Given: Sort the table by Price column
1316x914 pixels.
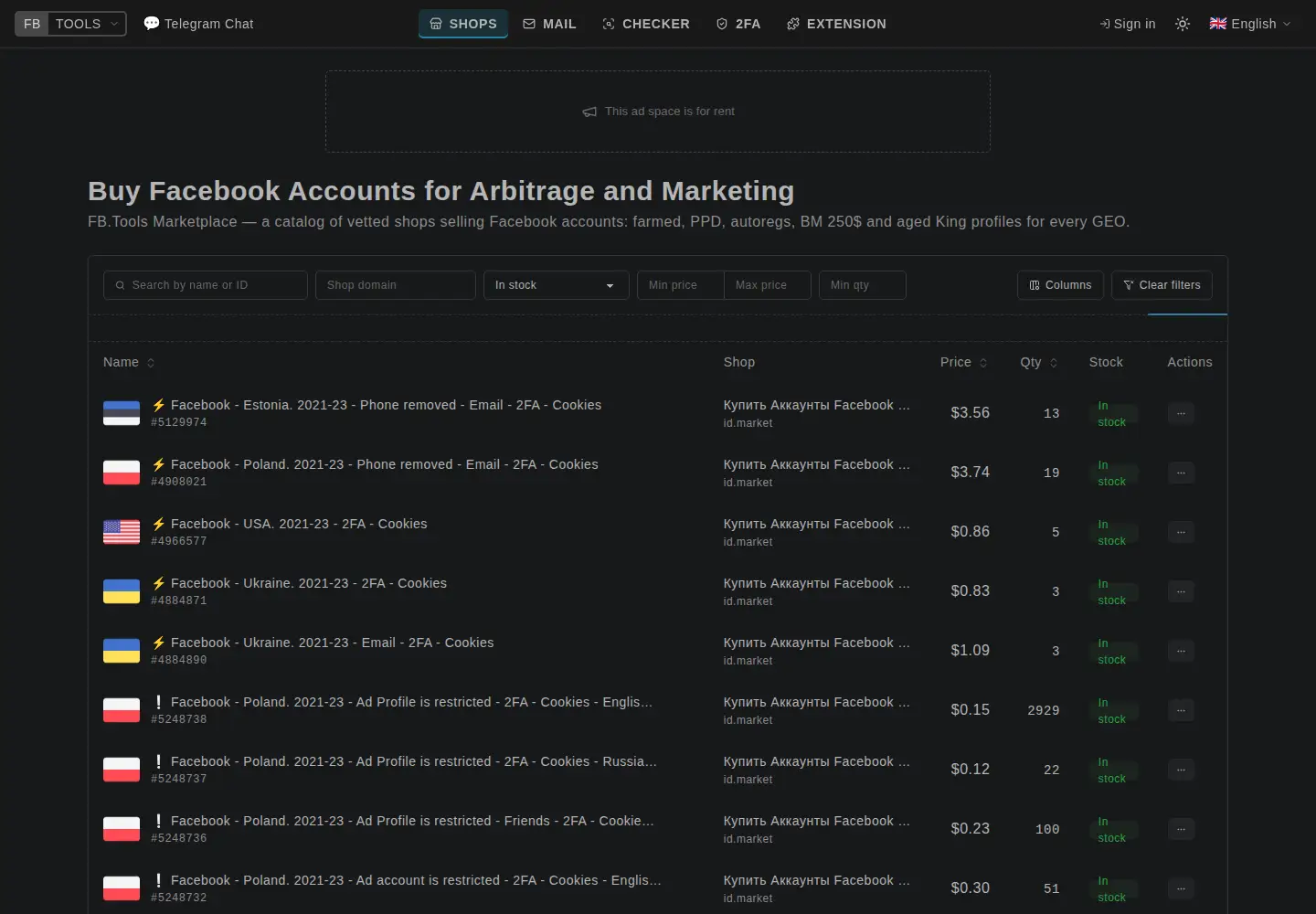Looking at the screenshot, I should coord(963,362).
